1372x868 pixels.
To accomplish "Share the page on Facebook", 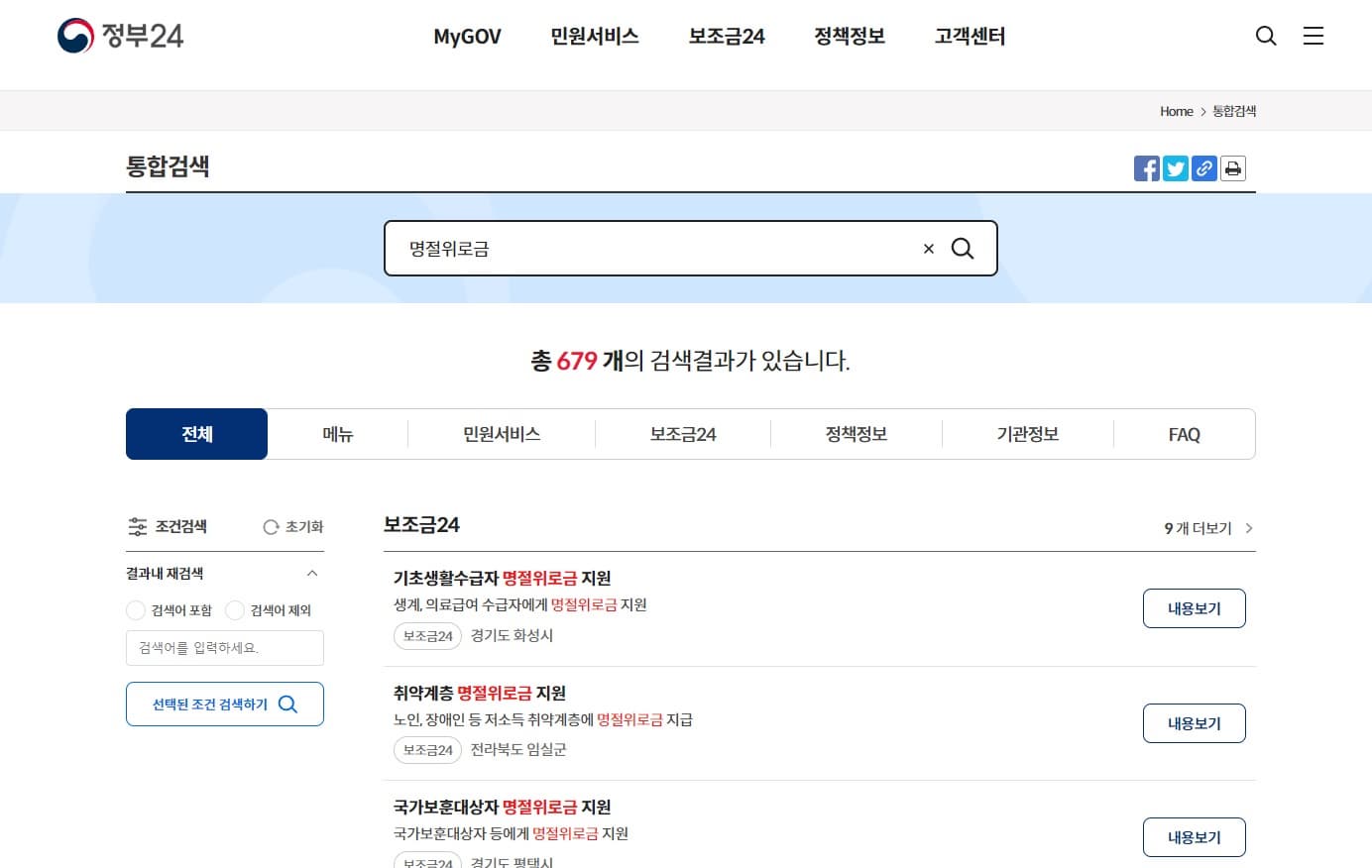I will click(x=1146, y=167).
